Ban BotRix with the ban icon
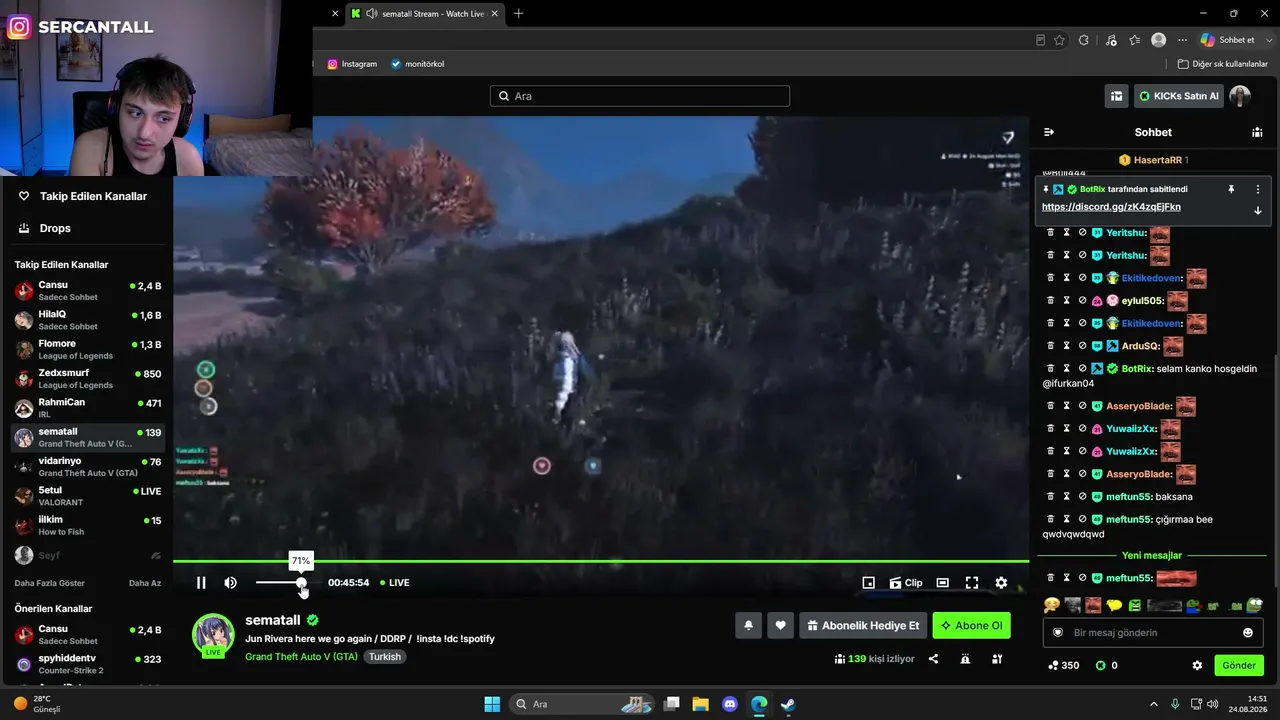Viewport: 1280px width, 720px height. coord(1082,369)
